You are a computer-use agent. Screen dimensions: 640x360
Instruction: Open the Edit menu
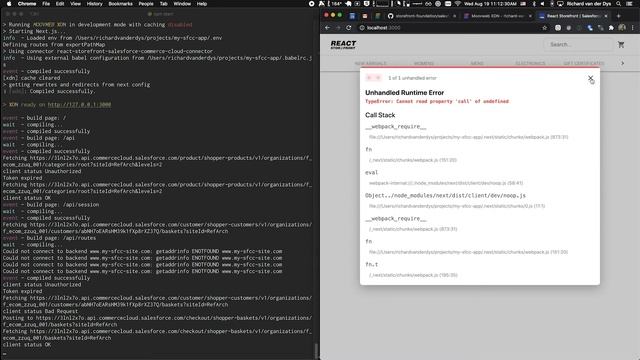[60, 4]
